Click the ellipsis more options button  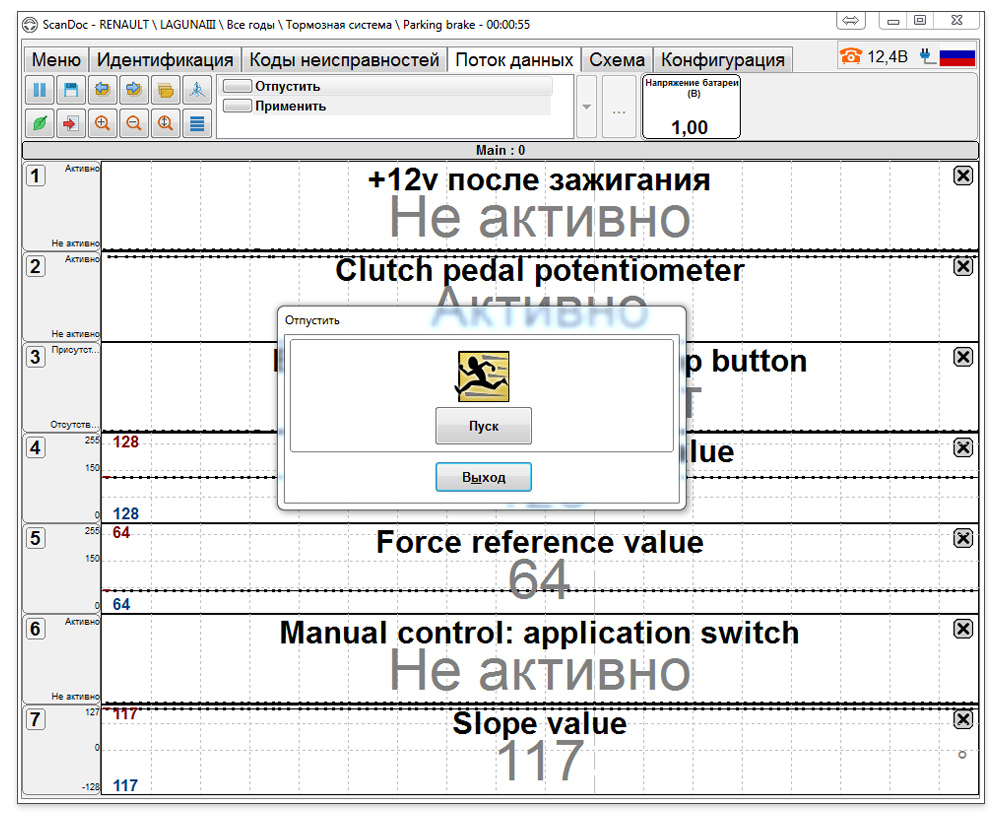(619, 107)
